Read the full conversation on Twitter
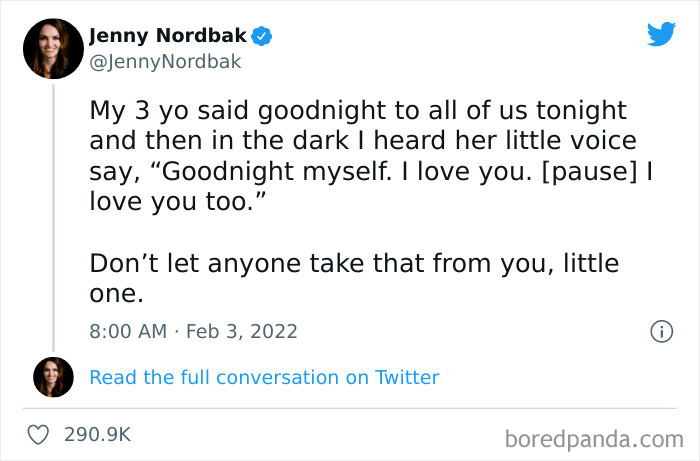700x461 pixels. [x=264, y=377]
